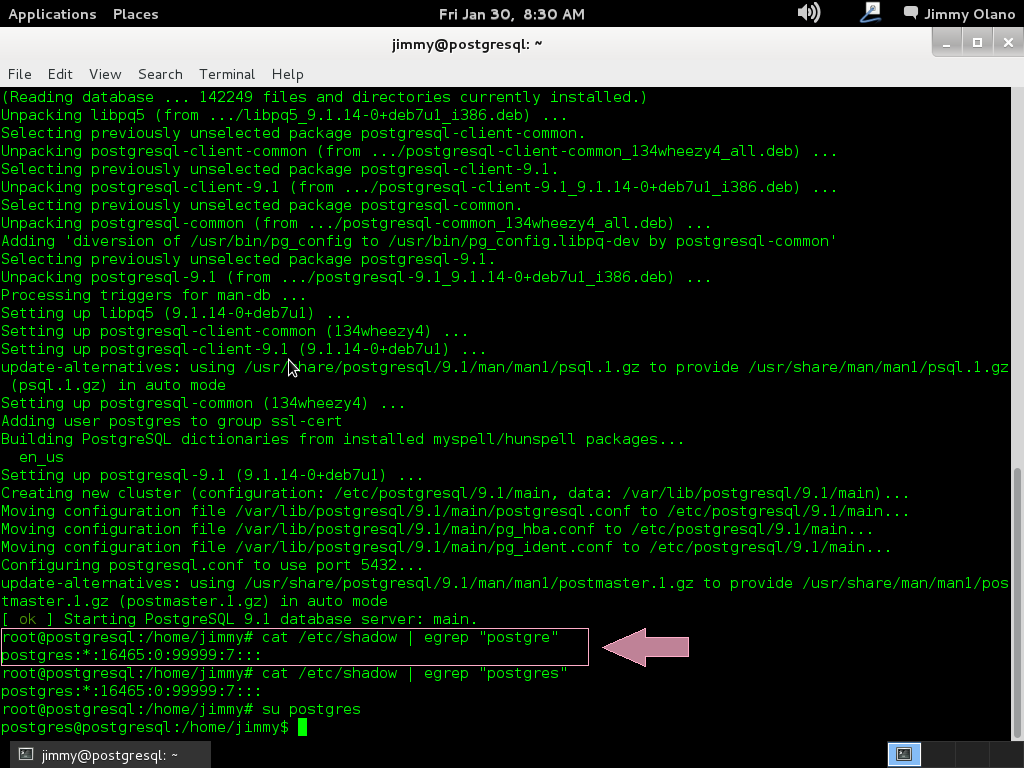Select the active workspace in the switcher
Image resolution: width=1024 pixels, height=768 pixels.
pos(904,754)
